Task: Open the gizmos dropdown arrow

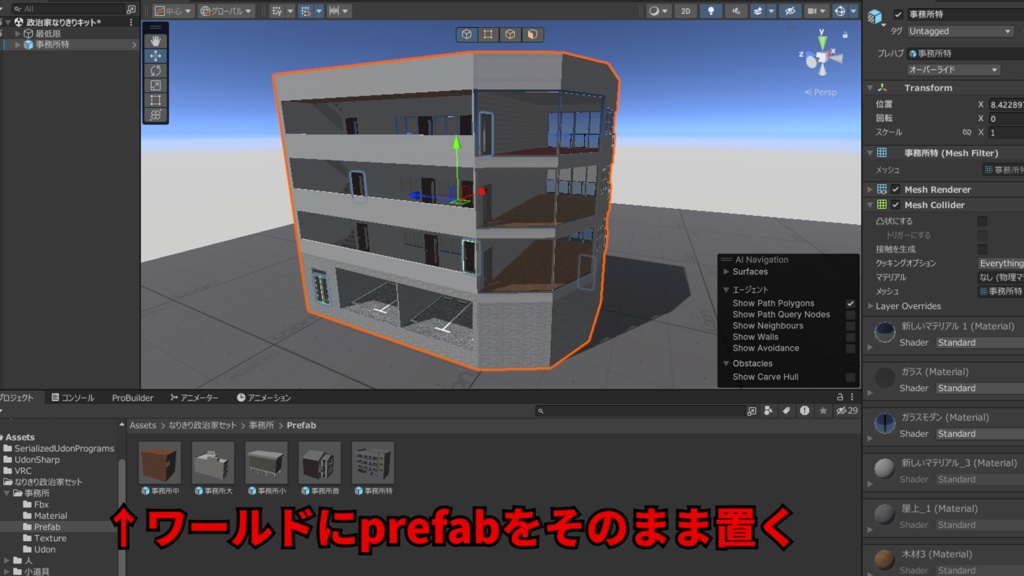Action: (854, 11)
